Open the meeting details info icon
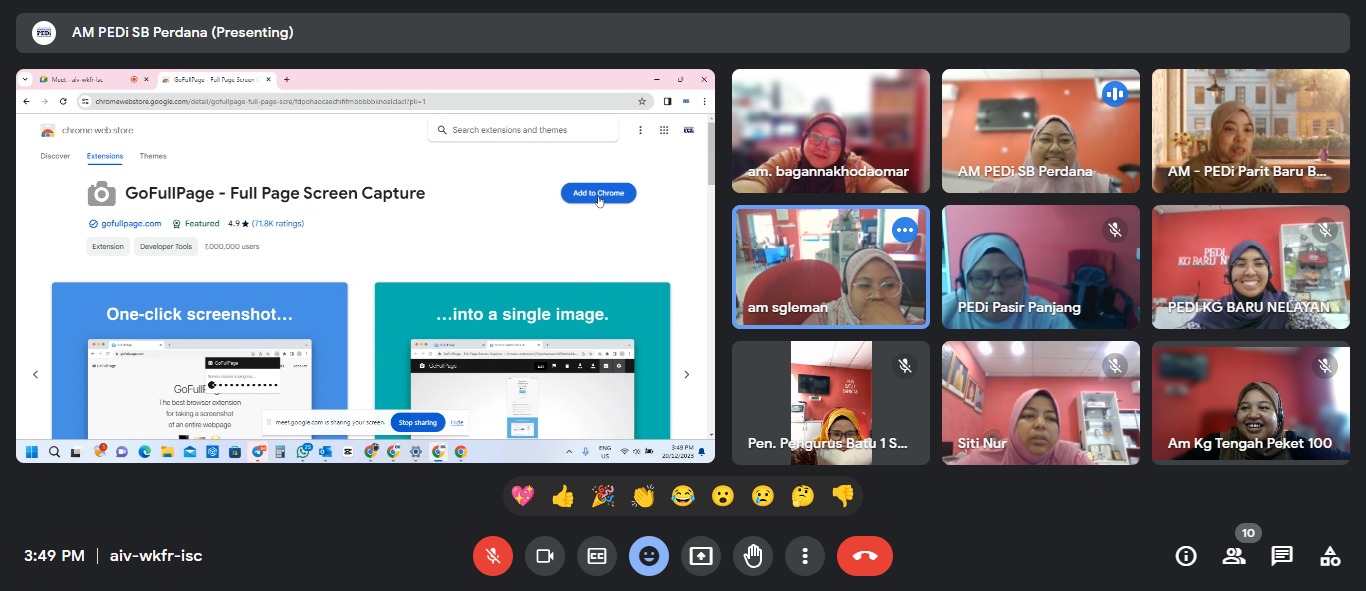Image resolution: width=1366 pixels, height=591 pixels. 1186,556
